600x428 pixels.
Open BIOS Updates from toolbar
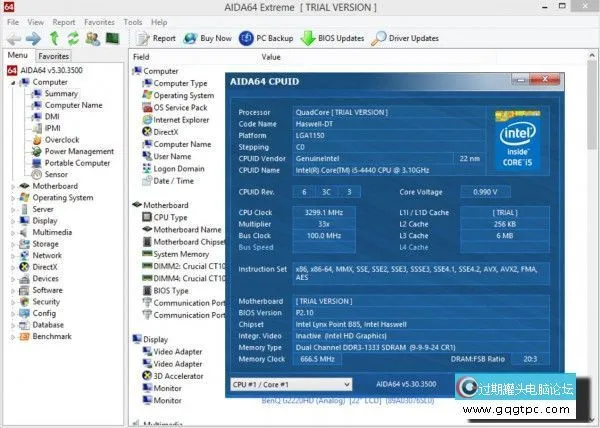point(334,39)
